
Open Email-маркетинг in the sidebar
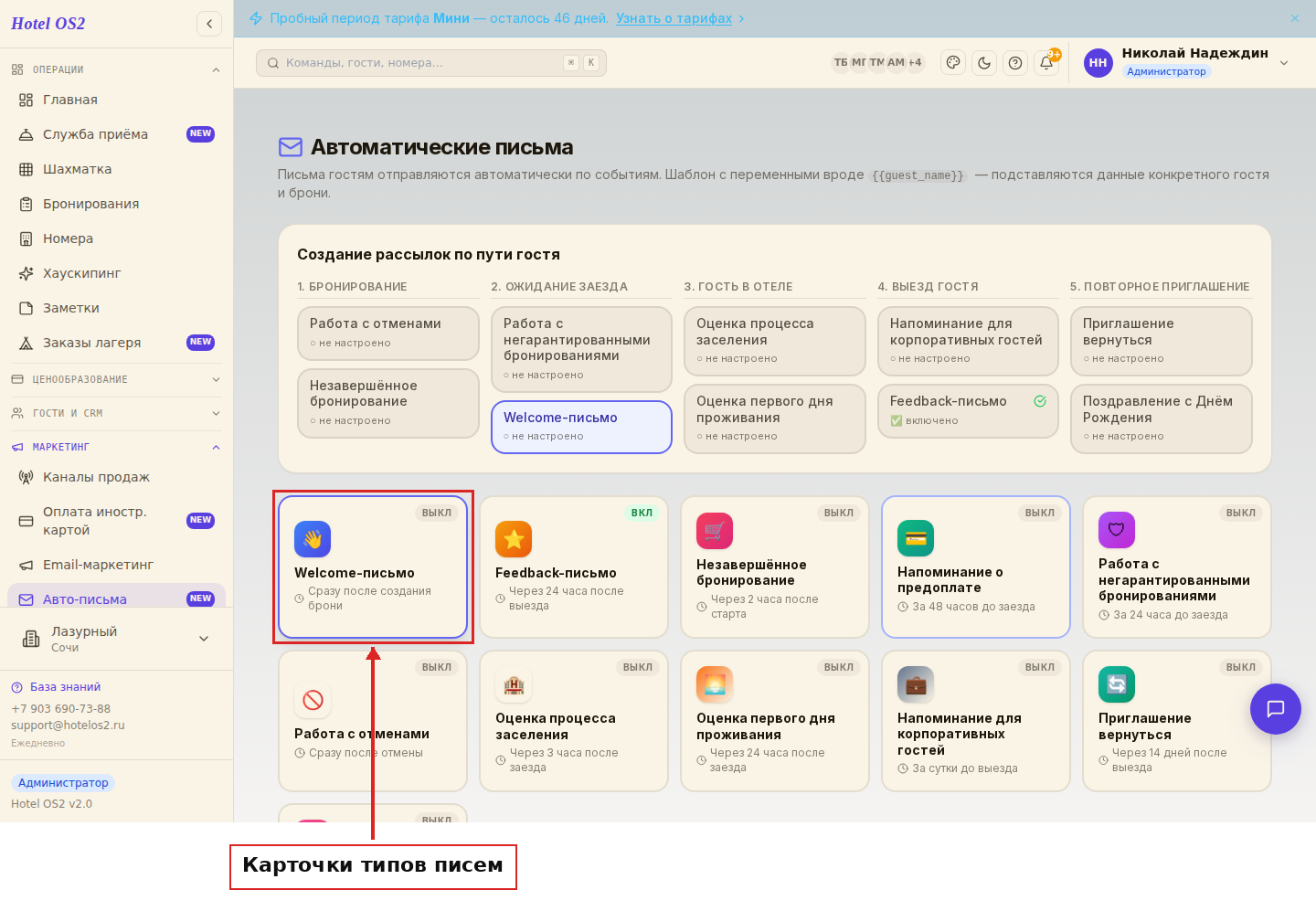click(116, 565)
